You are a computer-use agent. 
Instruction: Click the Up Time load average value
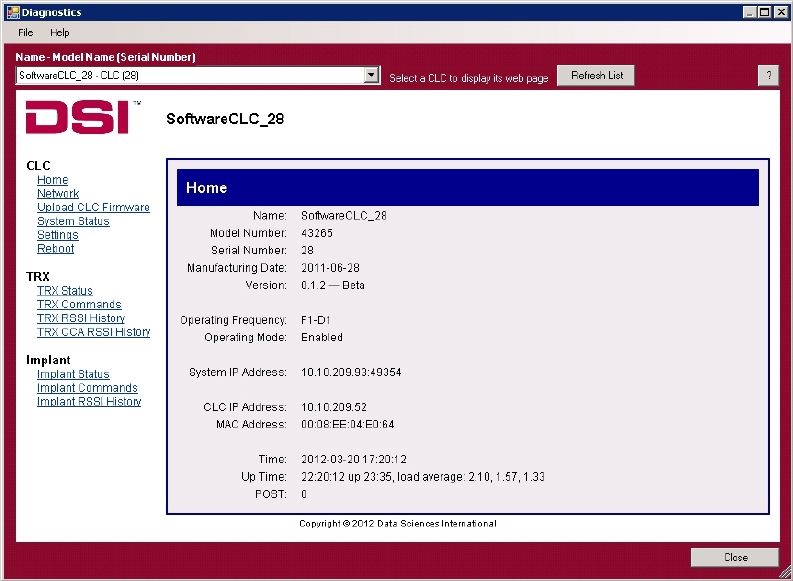pos(423,477)
